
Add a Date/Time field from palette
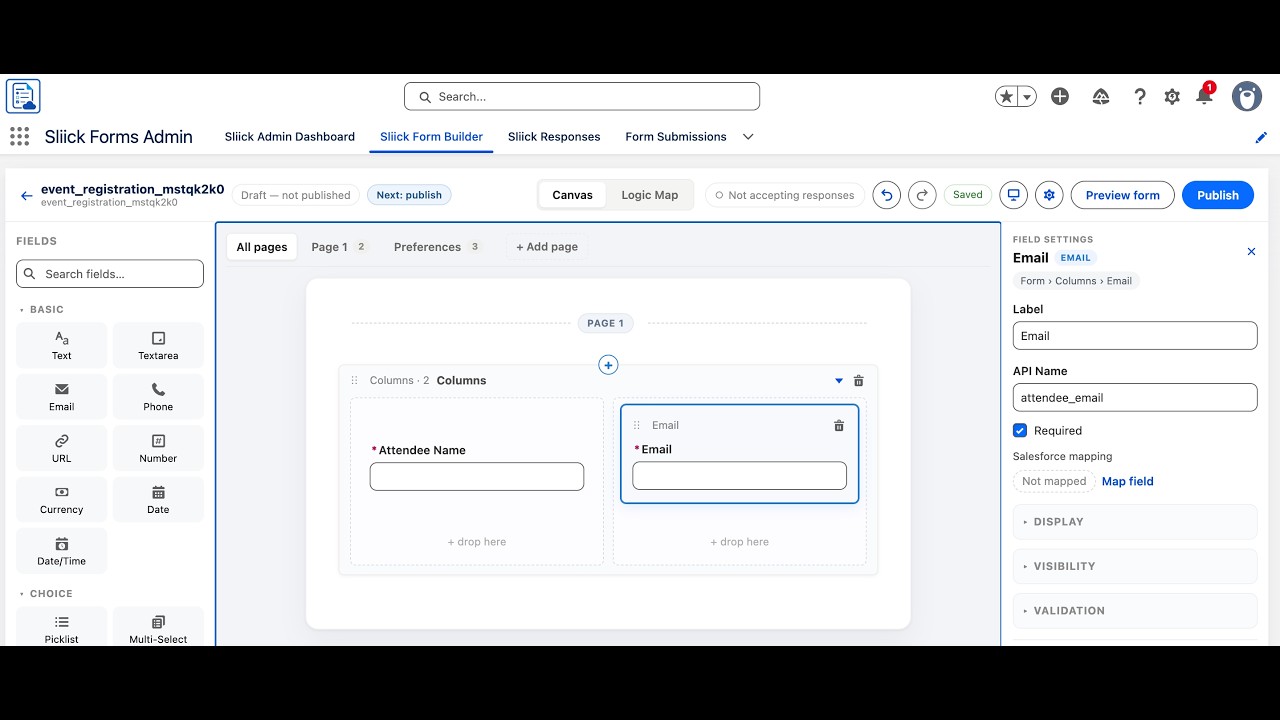62,551
